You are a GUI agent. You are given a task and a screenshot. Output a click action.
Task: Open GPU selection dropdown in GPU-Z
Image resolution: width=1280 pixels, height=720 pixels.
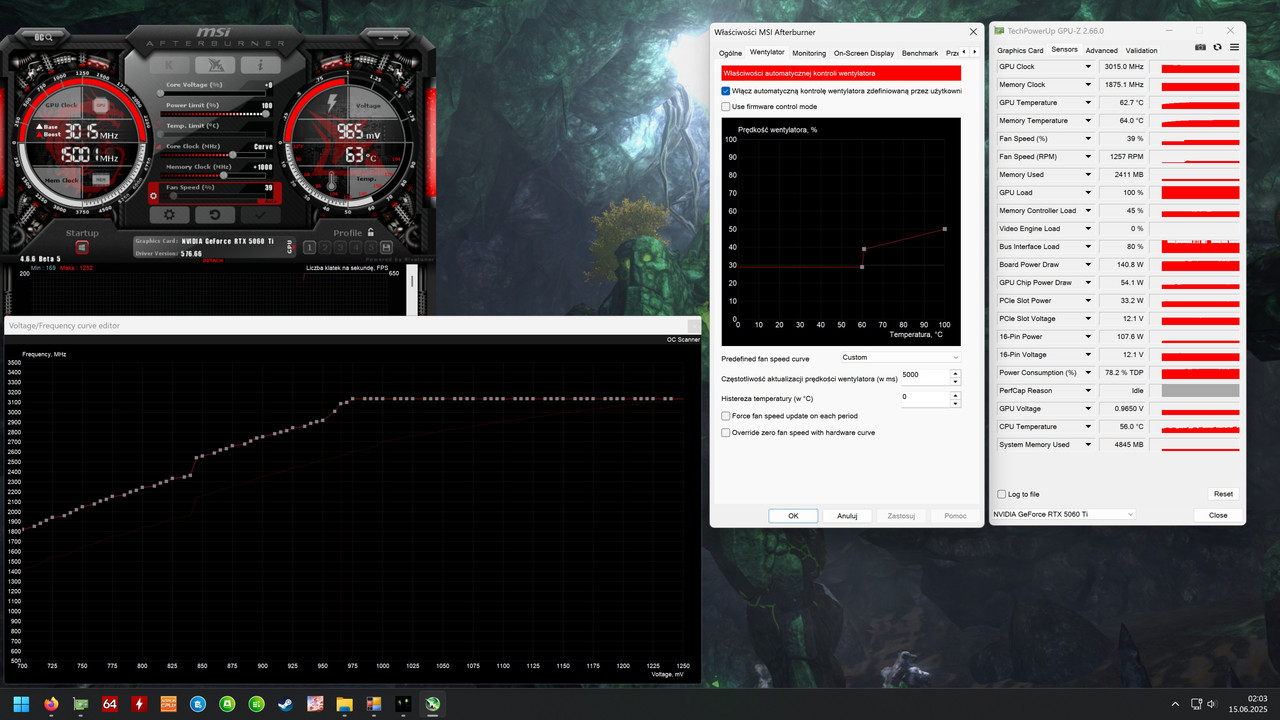(x=1063, y=514)
